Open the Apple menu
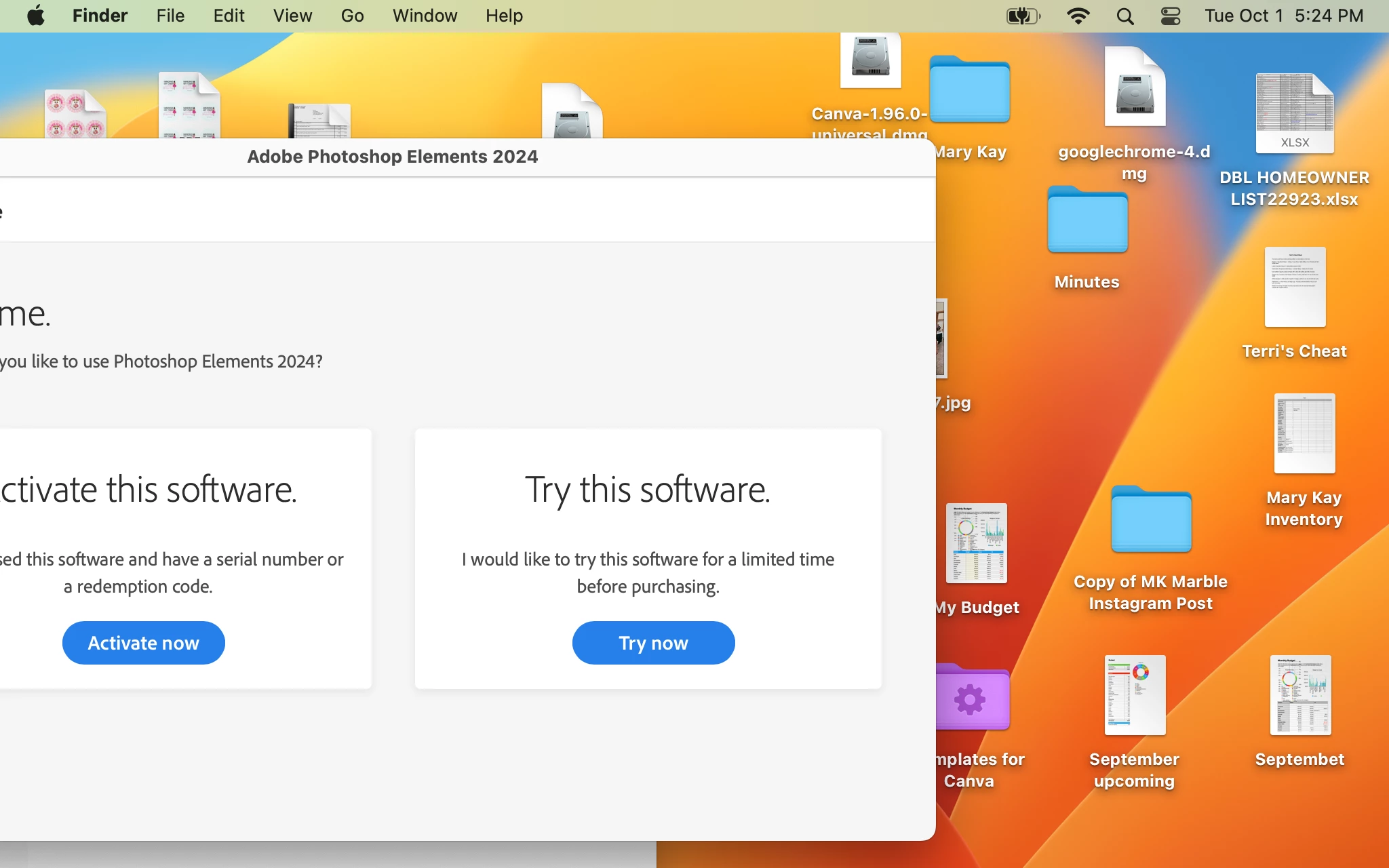 (x=35, y=16)
